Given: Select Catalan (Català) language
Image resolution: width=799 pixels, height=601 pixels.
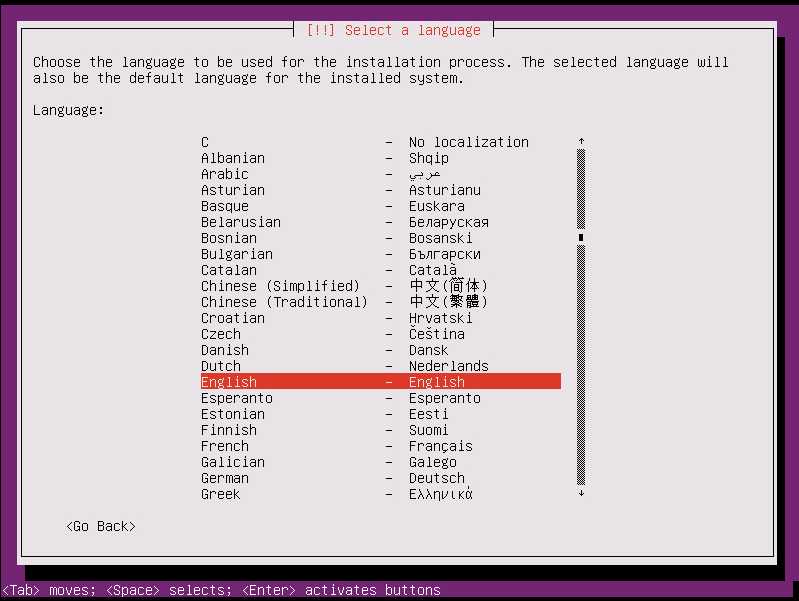Looking at the screenshot, I should [381, 270].
